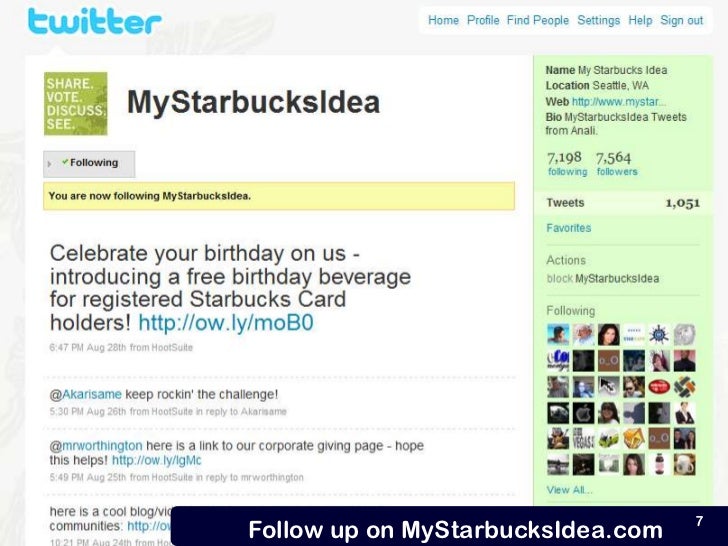The height and width of the screenshot is (546, 728).
Task: Open the Home menu item
Action: tap(443, 20)
